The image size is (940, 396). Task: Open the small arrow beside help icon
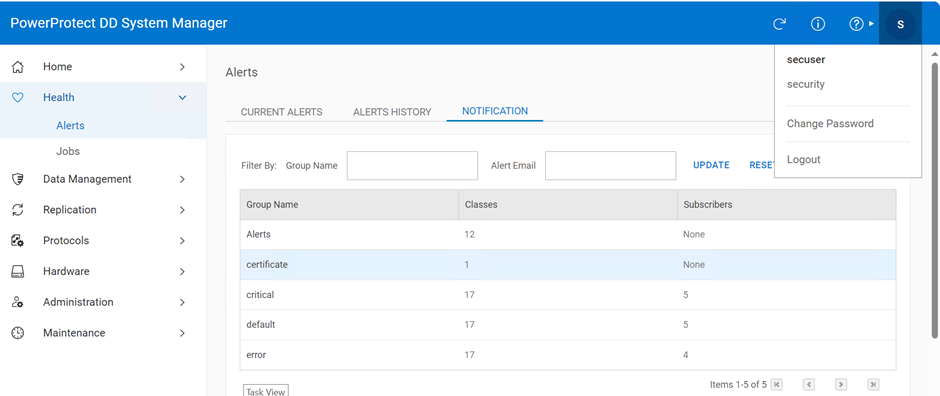point(871,24)
